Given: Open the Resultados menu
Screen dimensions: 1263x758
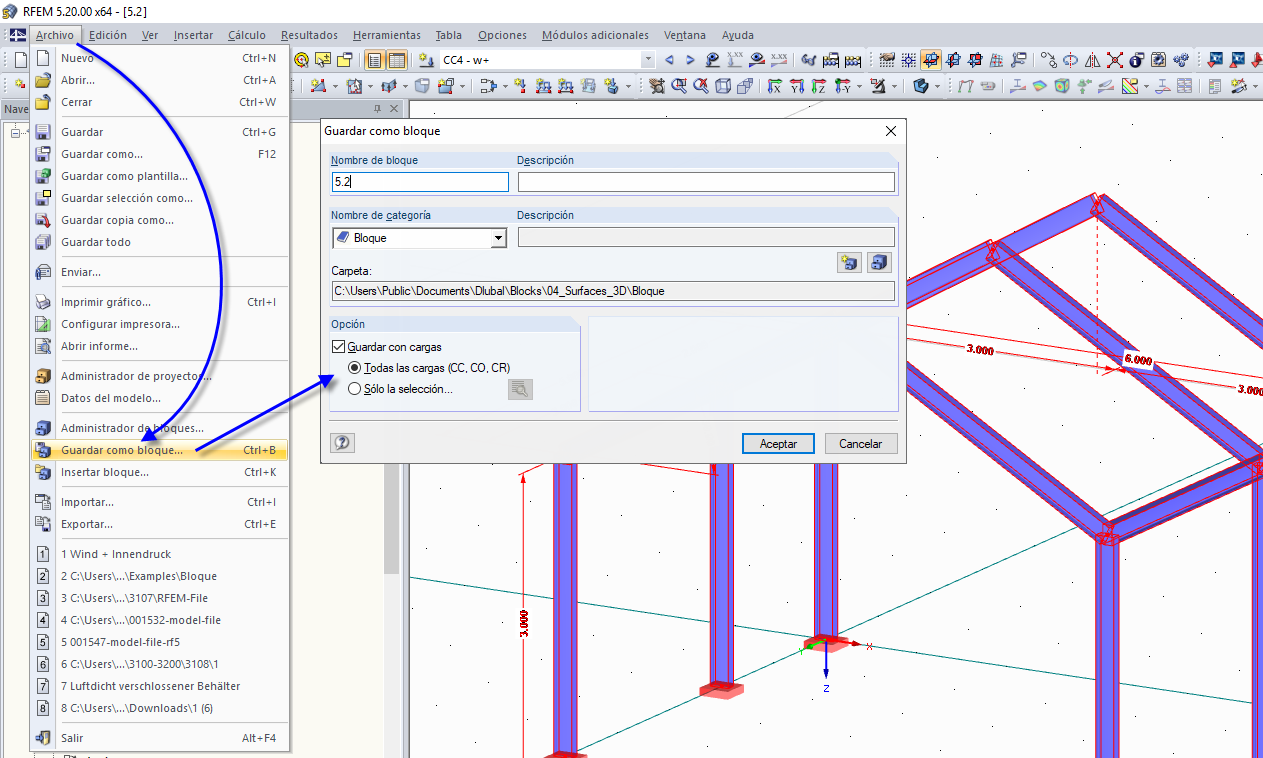Looking at the screenshot, I should point(309,35).
